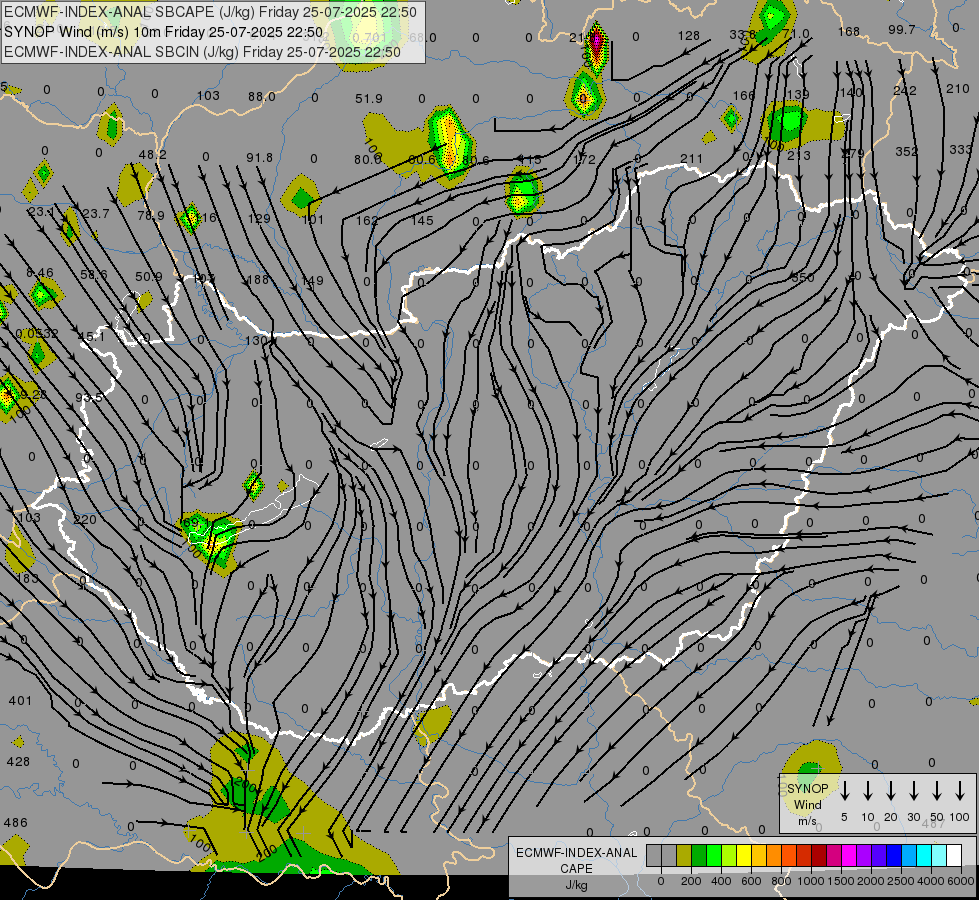Click the wind arrow above 30 m/s
Screen dimensions: 979x900
point(913,790)
